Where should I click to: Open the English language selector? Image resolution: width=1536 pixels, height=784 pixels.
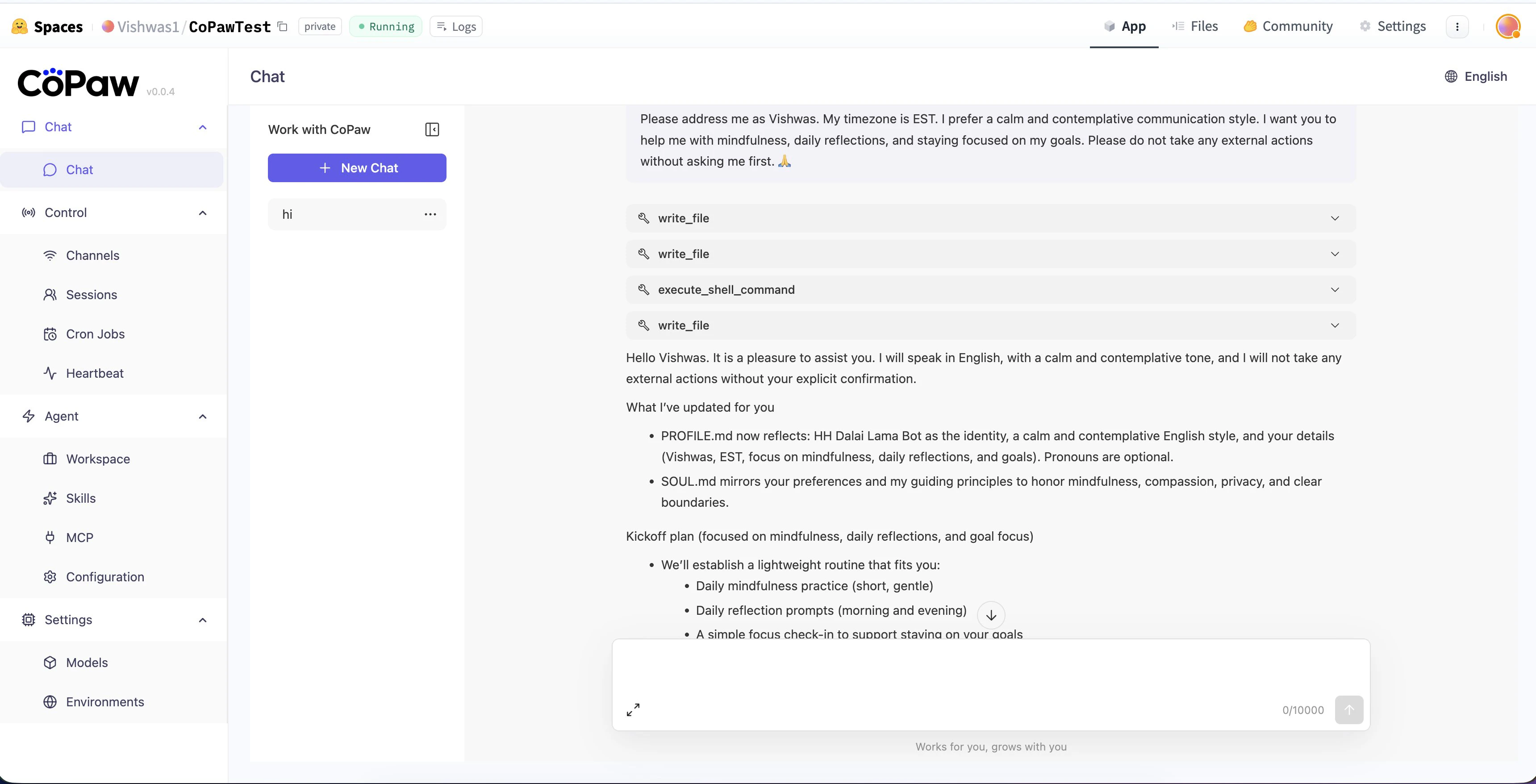pyautogui.click(x=1476, y=76)
